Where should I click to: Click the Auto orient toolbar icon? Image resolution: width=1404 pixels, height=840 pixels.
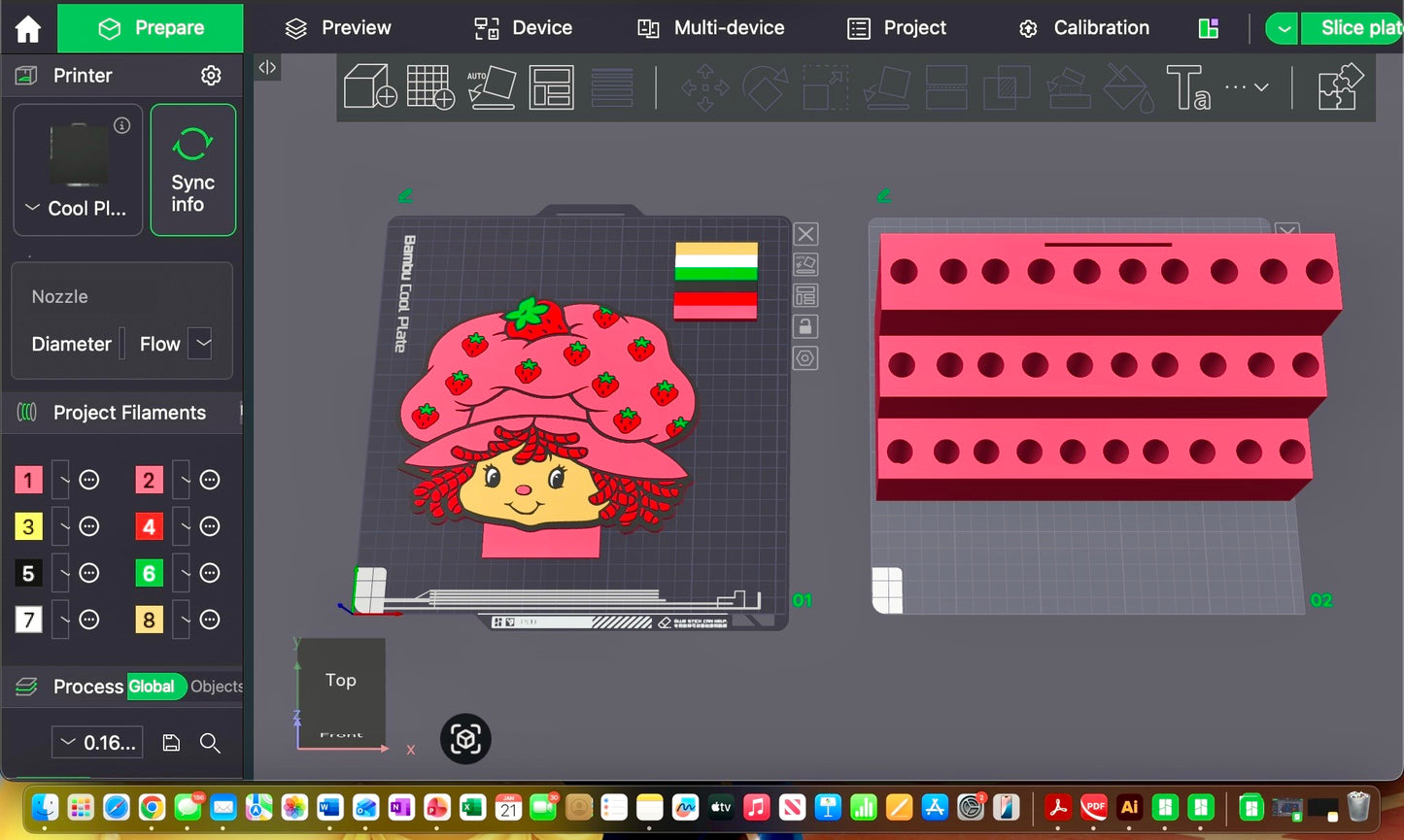(491, 86)
